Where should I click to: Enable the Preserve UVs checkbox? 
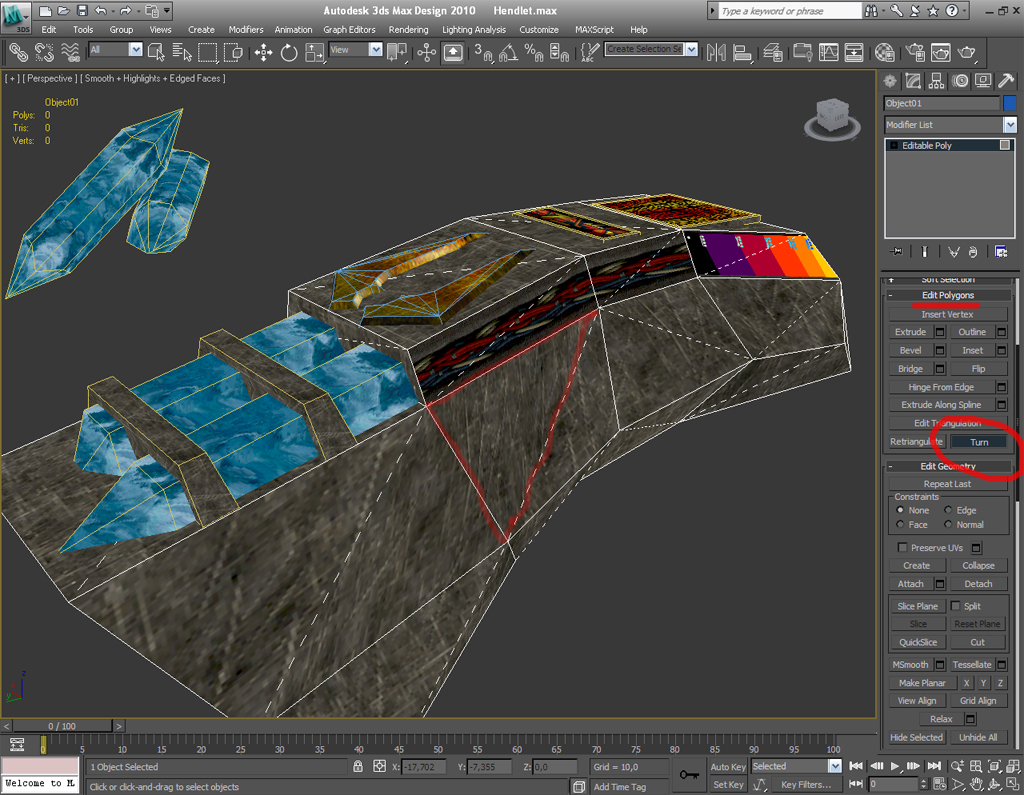[903, 548]
